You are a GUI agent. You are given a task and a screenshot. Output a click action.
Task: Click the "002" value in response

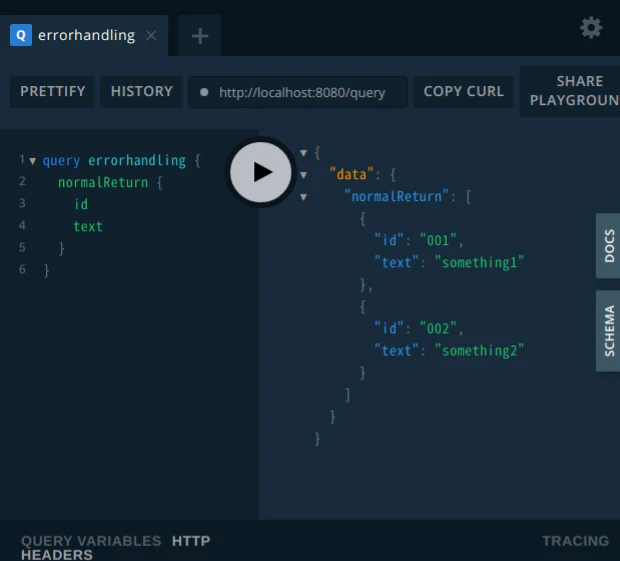[438, 328]
